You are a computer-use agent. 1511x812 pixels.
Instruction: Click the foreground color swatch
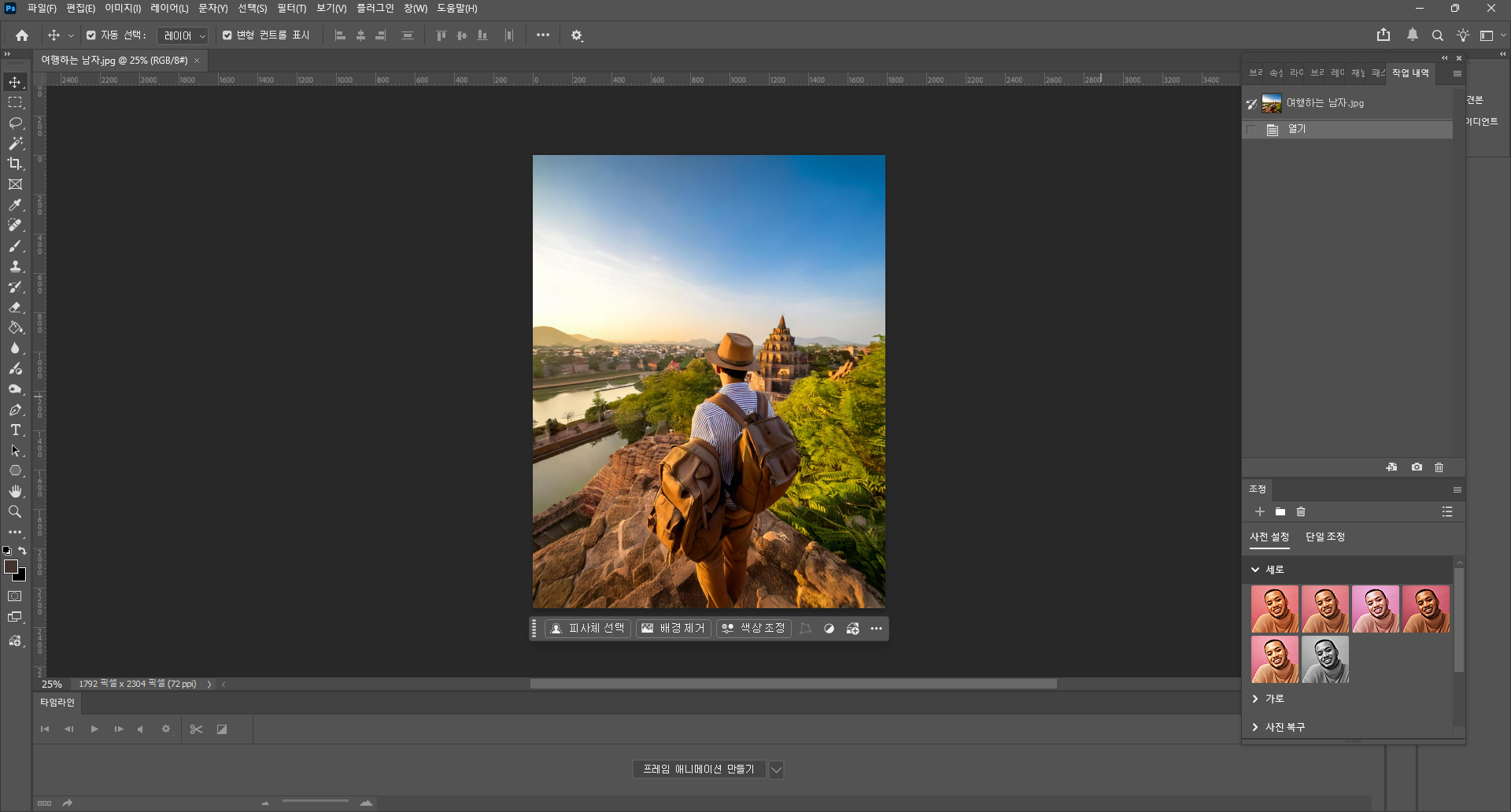point(11,567)
